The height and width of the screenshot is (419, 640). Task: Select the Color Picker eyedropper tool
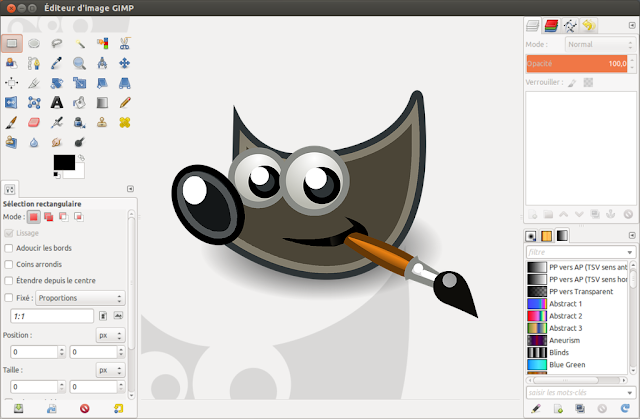pos(57,63)
